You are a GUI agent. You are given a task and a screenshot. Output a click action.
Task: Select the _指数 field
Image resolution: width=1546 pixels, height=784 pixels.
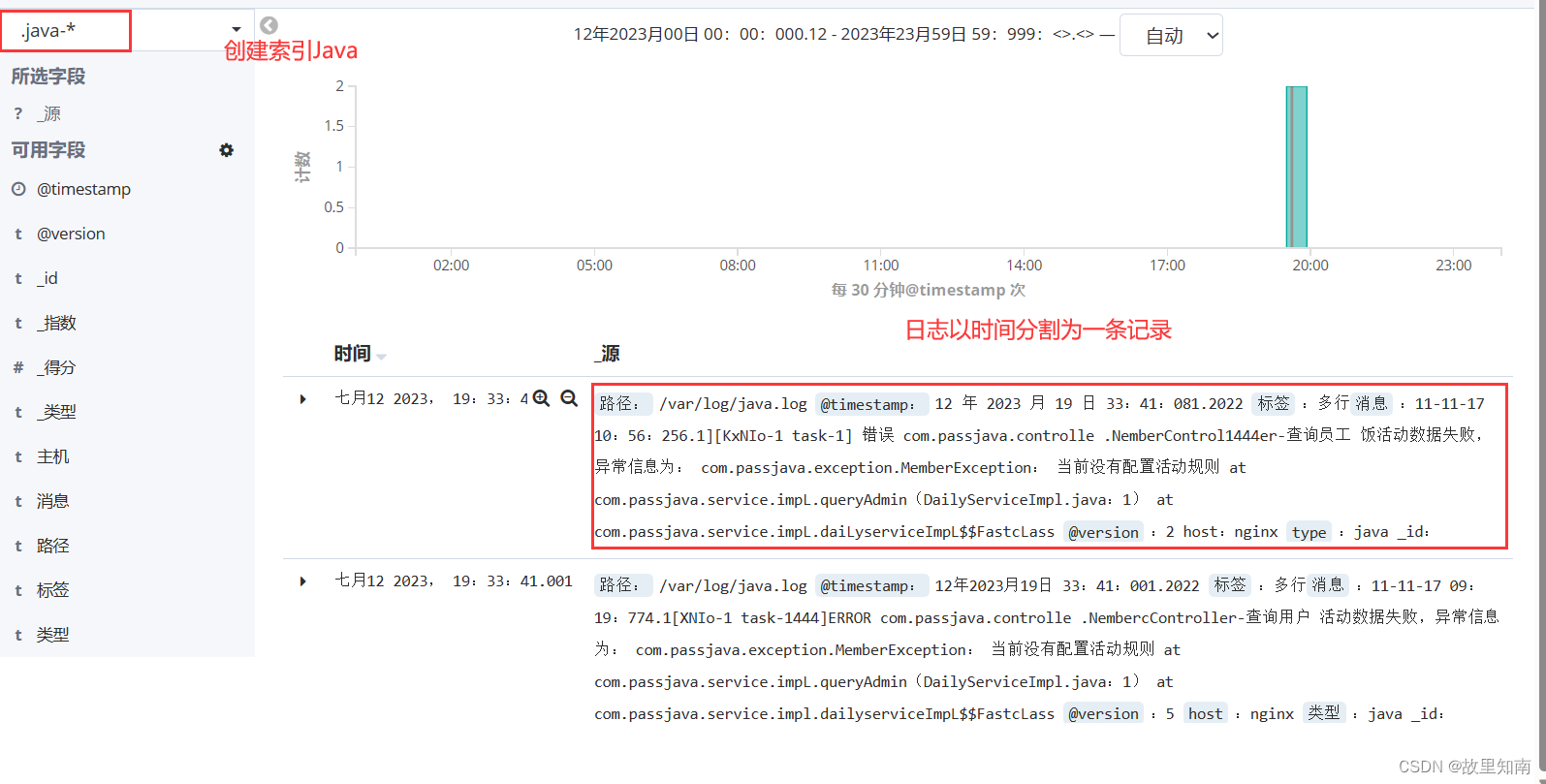pyautogui.click(x=56, y=323)
